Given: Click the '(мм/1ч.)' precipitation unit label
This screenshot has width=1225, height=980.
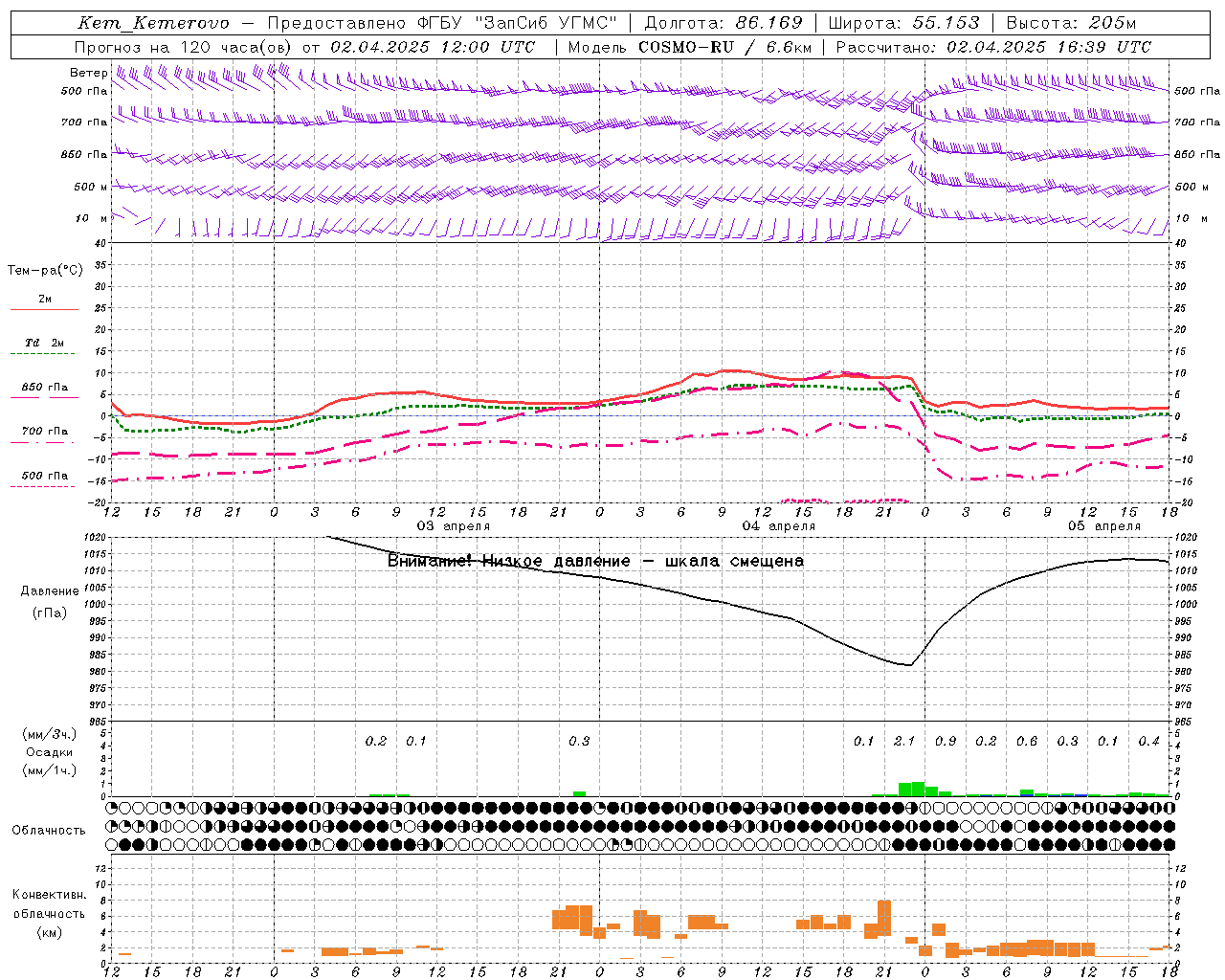Looking at the screenshot, I should point(50,771).
